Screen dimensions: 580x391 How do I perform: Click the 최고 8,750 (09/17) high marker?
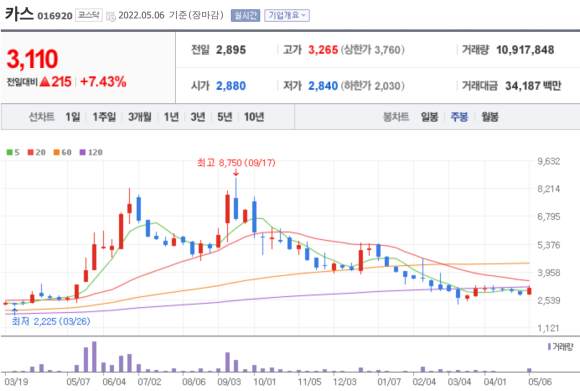click(x=236, y=163)
